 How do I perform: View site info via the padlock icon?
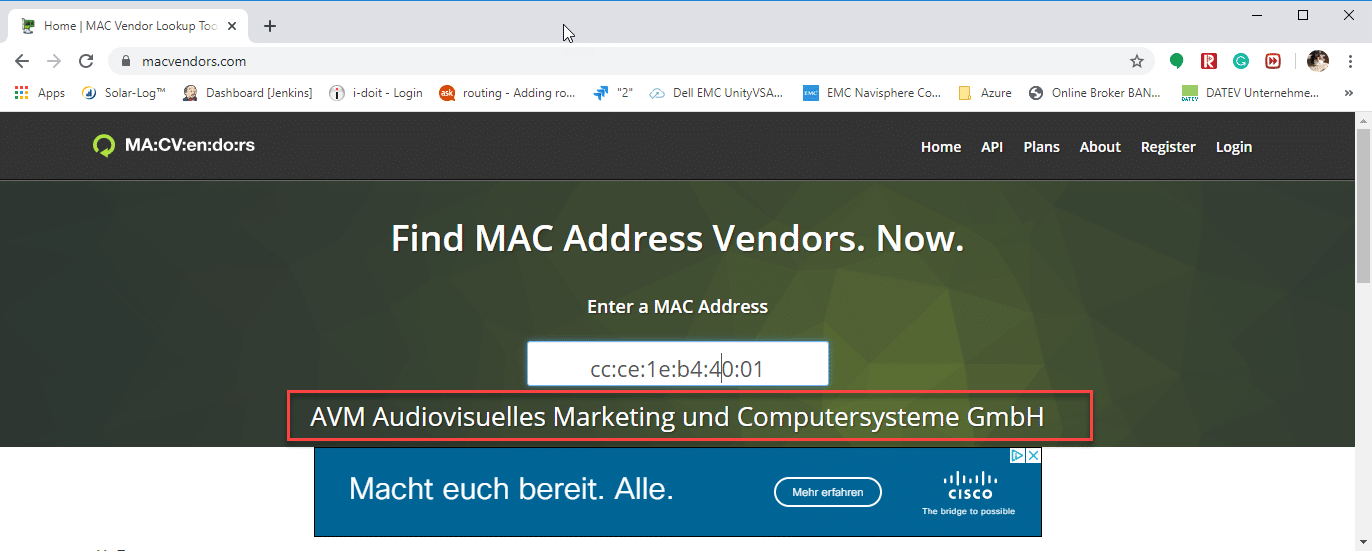pos(126,61)
